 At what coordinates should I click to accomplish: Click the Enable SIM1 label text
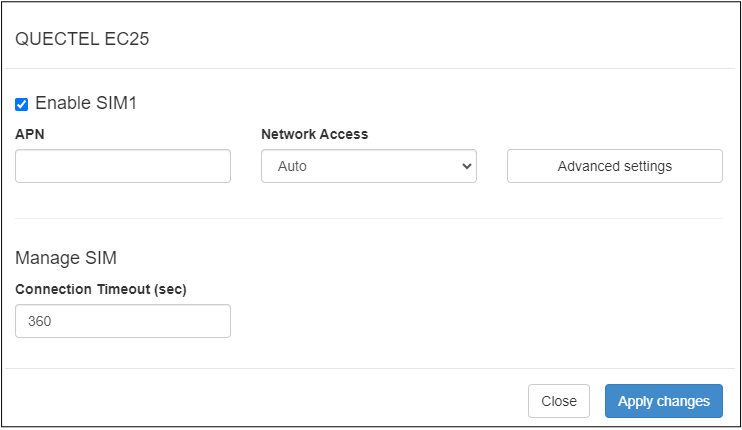pyautogui.click(x=92, y=103)
